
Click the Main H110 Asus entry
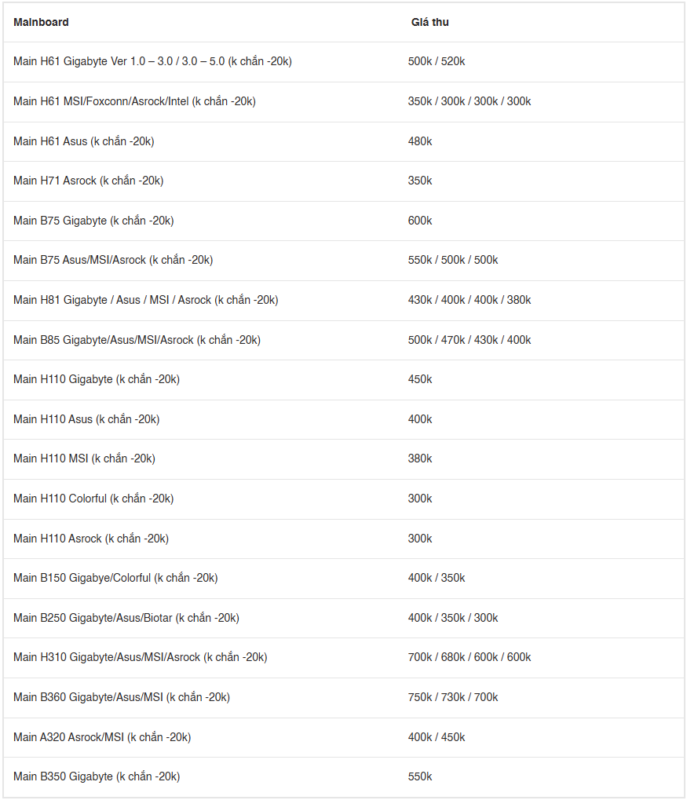click(x=86, y=419)
